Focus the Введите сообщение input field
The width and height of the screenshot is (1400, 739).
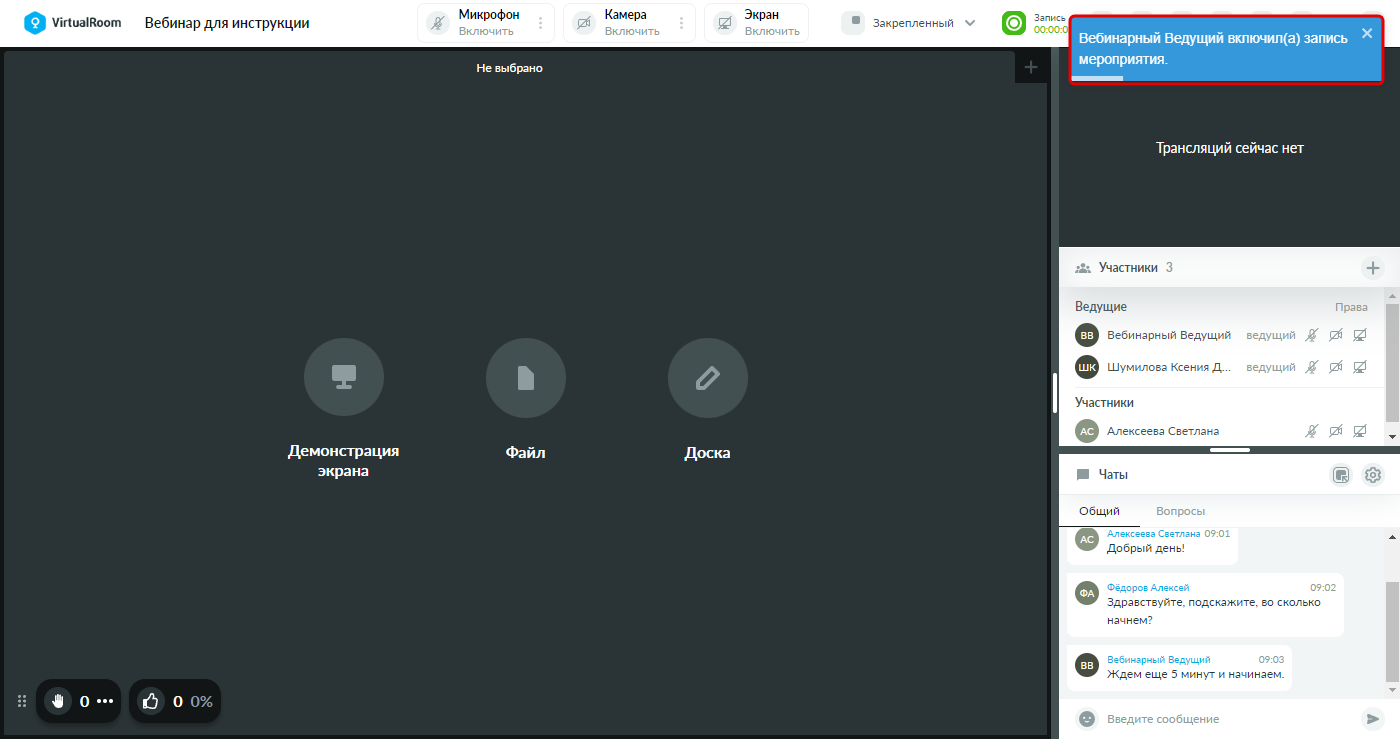click(x=1229, y=719)
